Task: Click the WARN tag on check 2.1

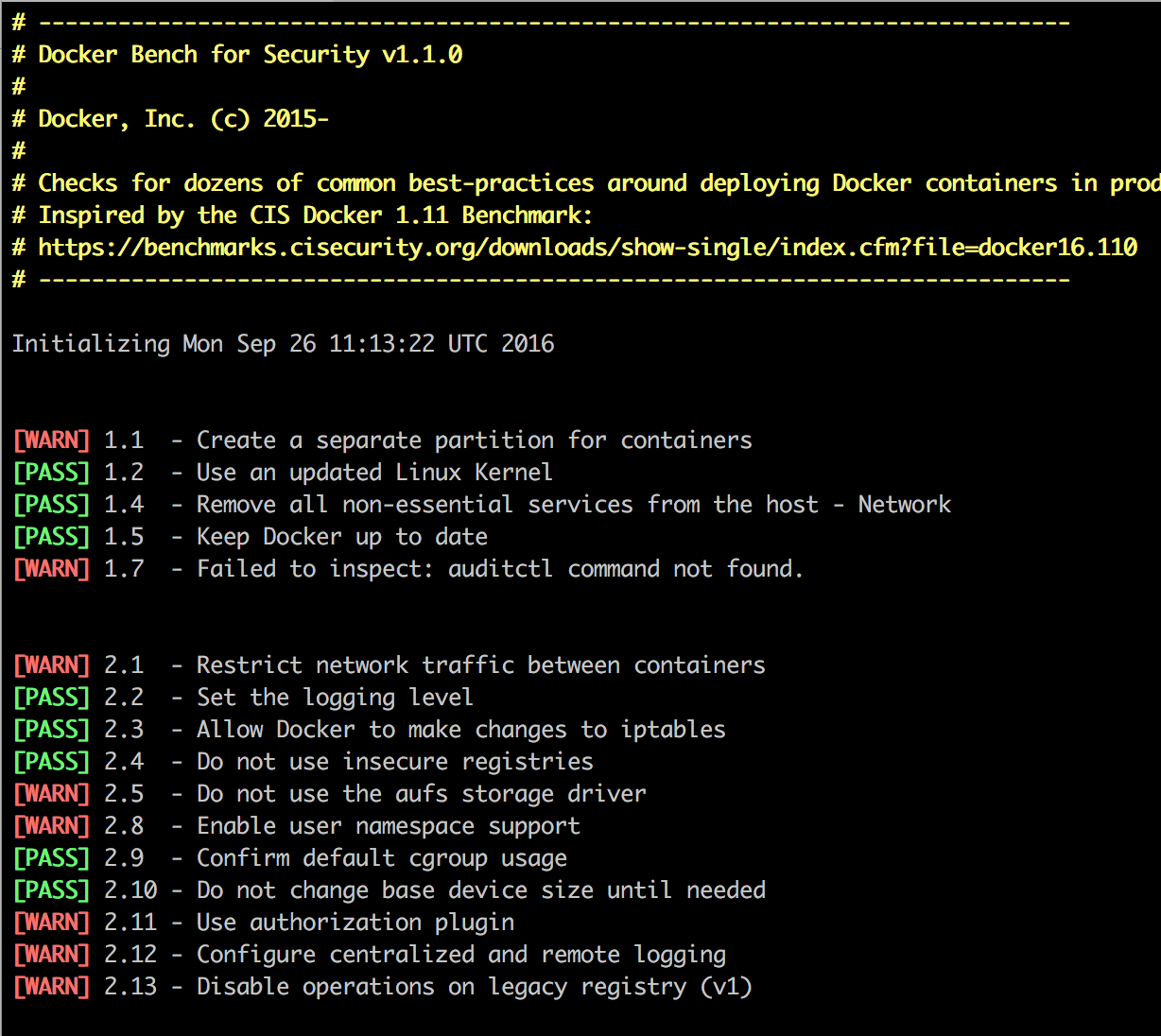Action: 51,665
